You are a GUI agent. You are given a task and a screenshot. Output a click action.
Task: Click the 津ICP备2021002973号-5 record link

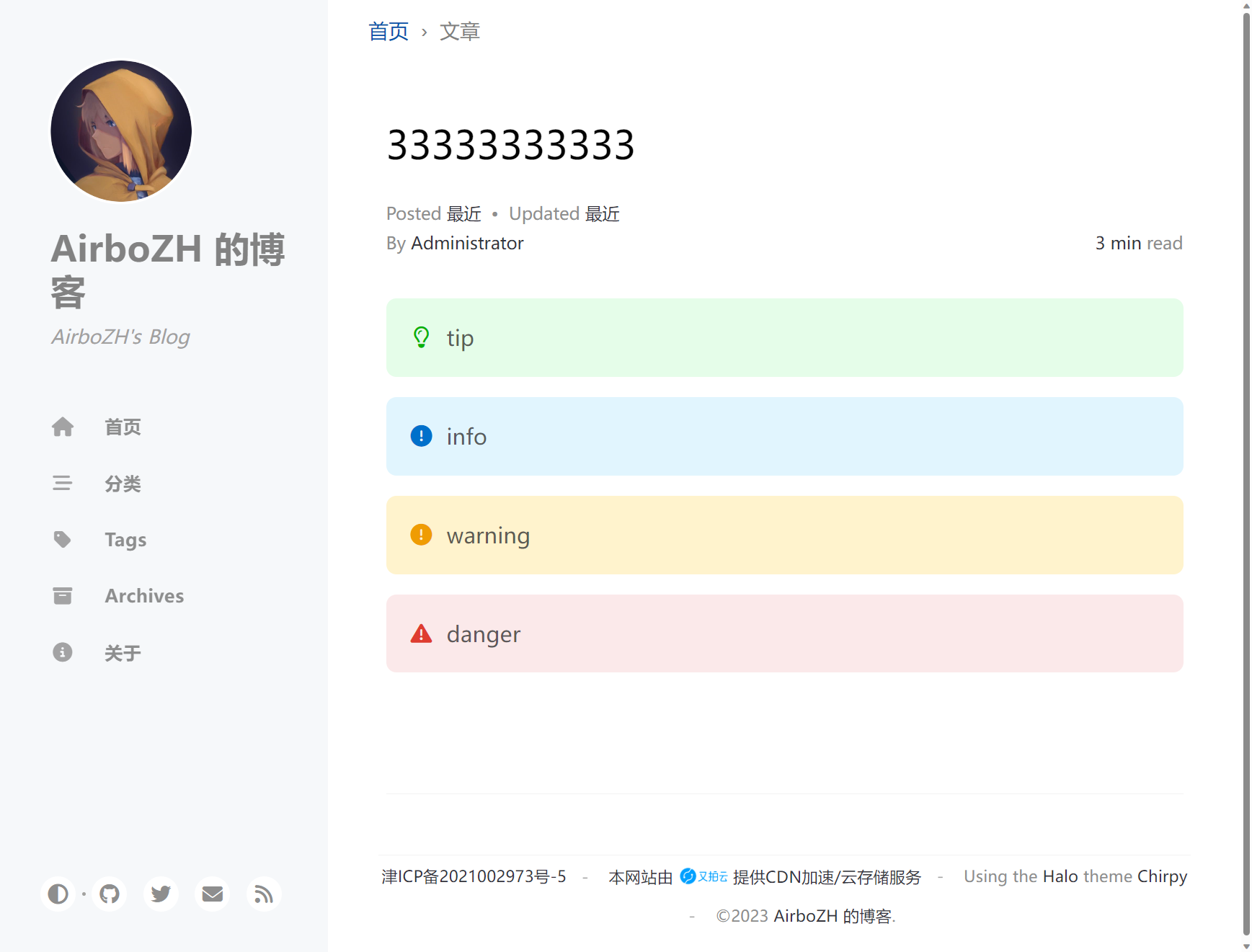(474, 876)
